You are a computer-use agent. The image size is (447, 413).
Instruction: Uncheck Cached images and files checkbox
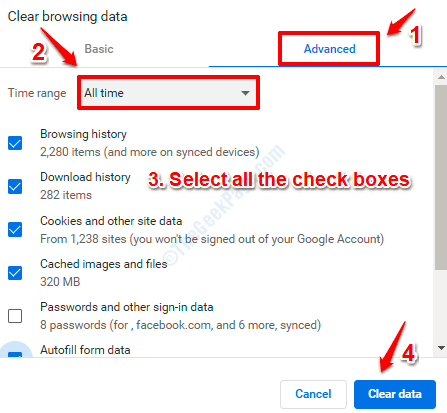point(15,273)
